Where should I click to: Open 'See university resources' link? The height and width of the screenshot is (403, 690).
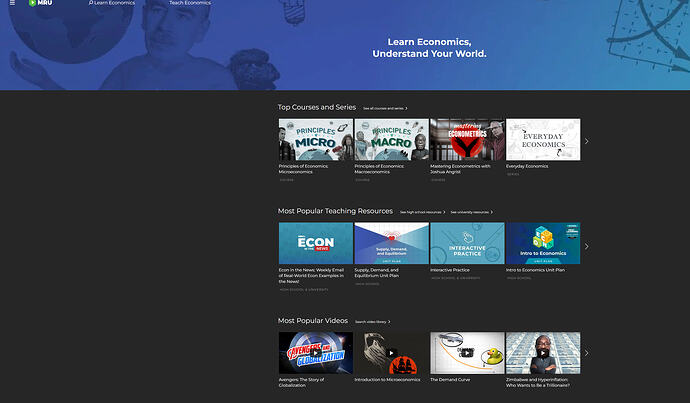click(x=471, y=212)
